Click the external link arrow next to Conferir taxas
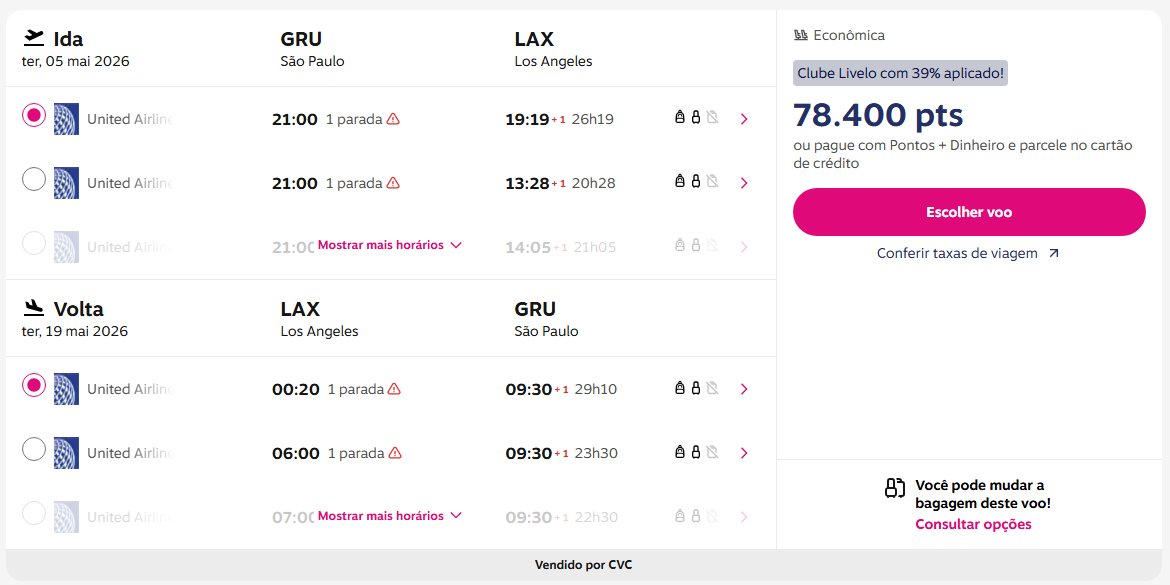This screenshot has height=585, width=1170. pyautogui.click(x=1053, y=254)
